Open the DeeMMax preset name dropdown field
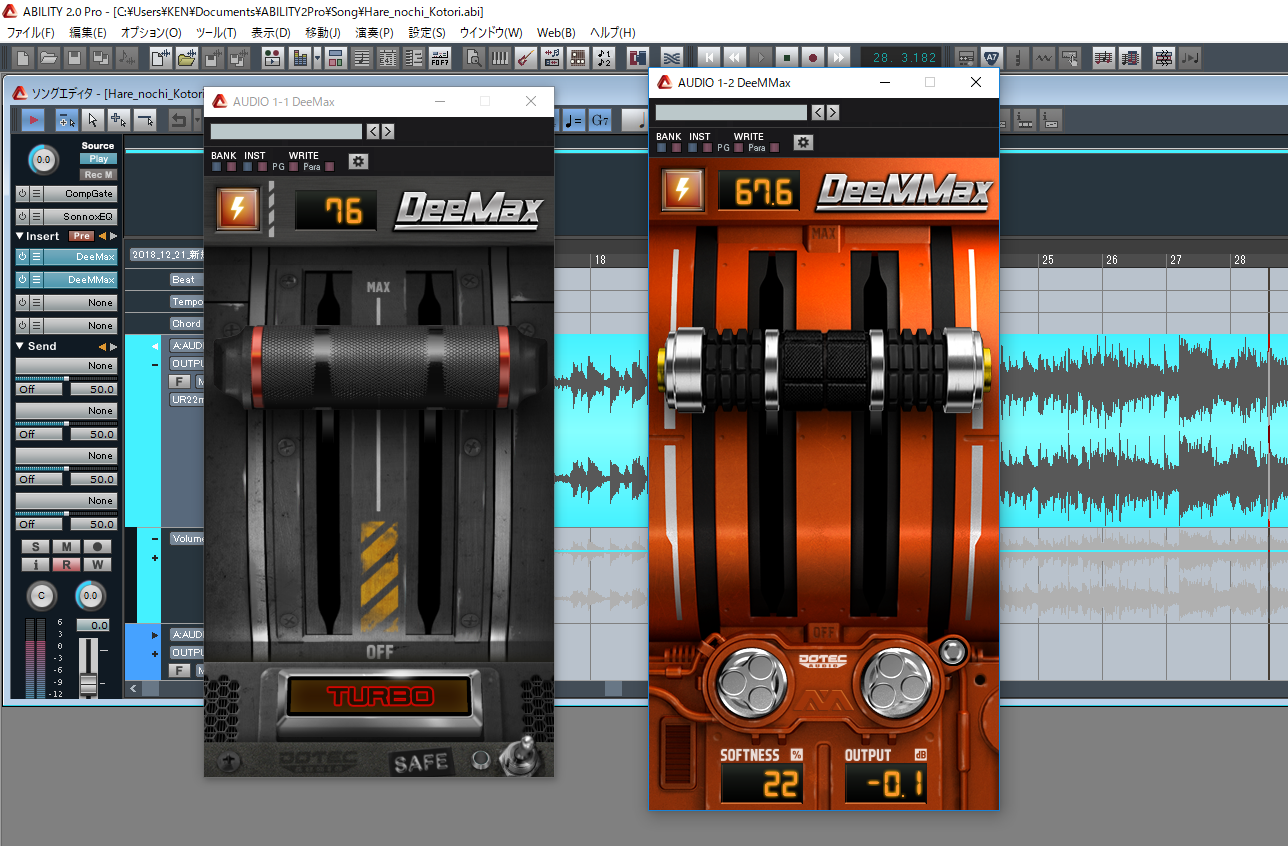Screen dimensions: 1288x846 pos(731,112)
